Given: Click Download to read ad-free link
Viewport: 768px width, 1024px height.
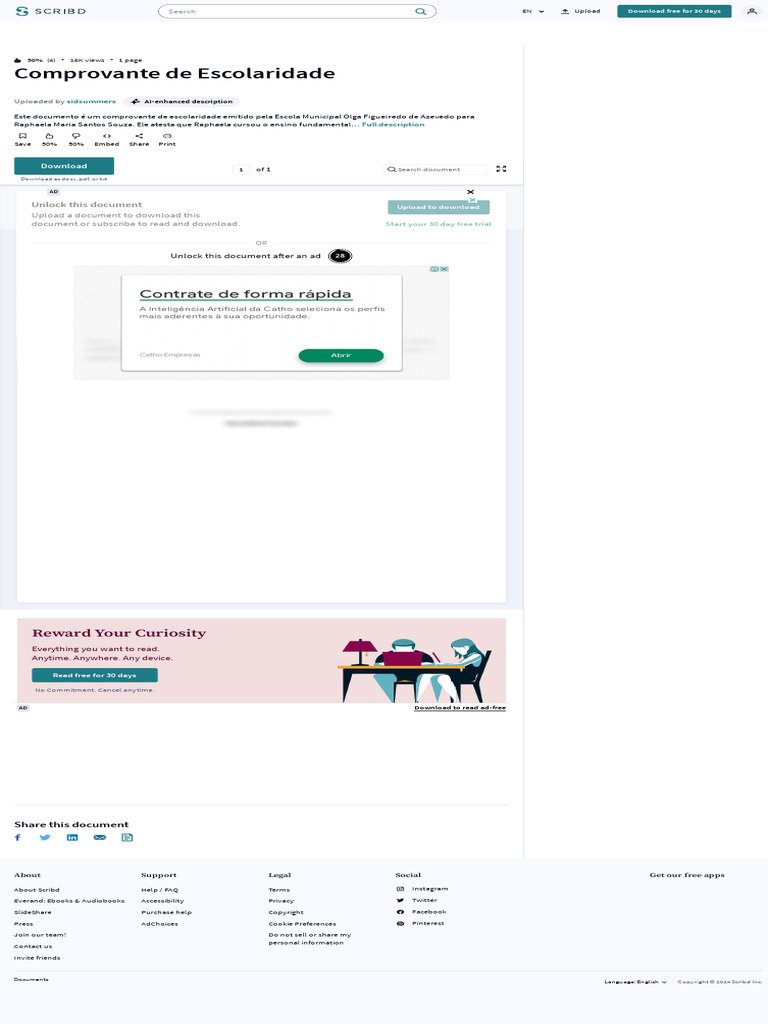Looking at the screenshot, I should click(460, 707).
